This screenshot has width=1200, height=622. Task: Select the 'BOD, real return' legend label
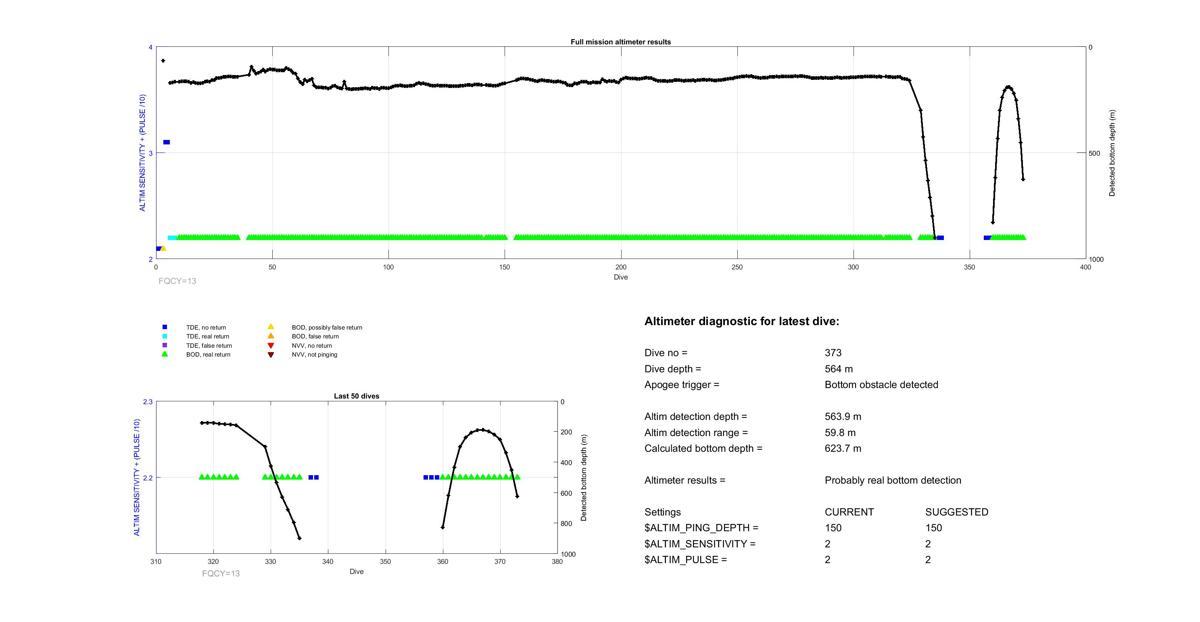208,354
